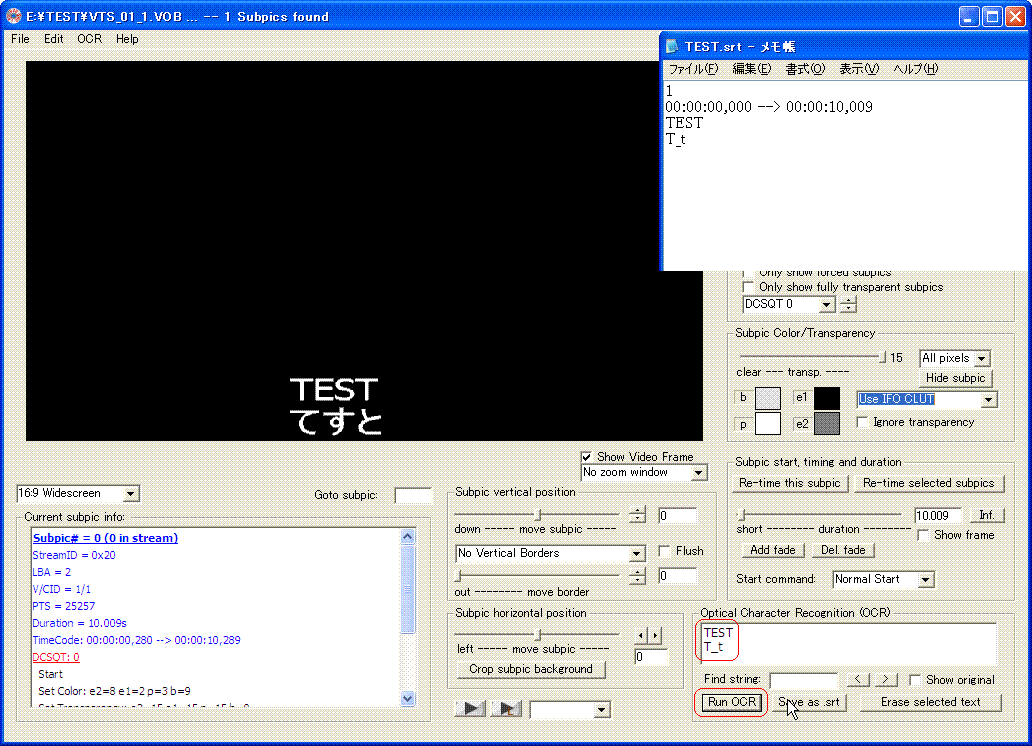This screenshot has height=746, width=1032.
Task: Click the b color swatch
Action: (x=767, y=398)
